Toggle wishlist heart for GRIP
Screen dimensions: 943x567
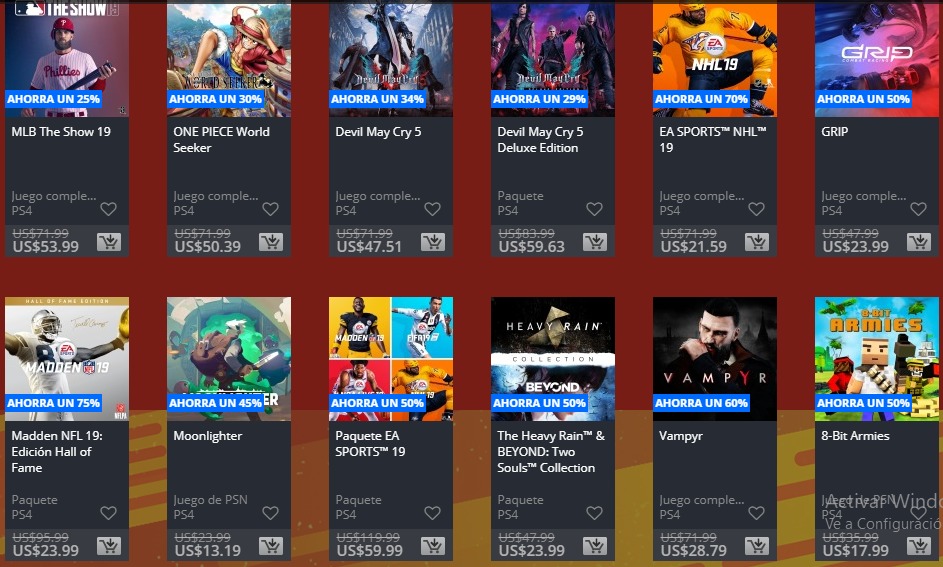918,209
